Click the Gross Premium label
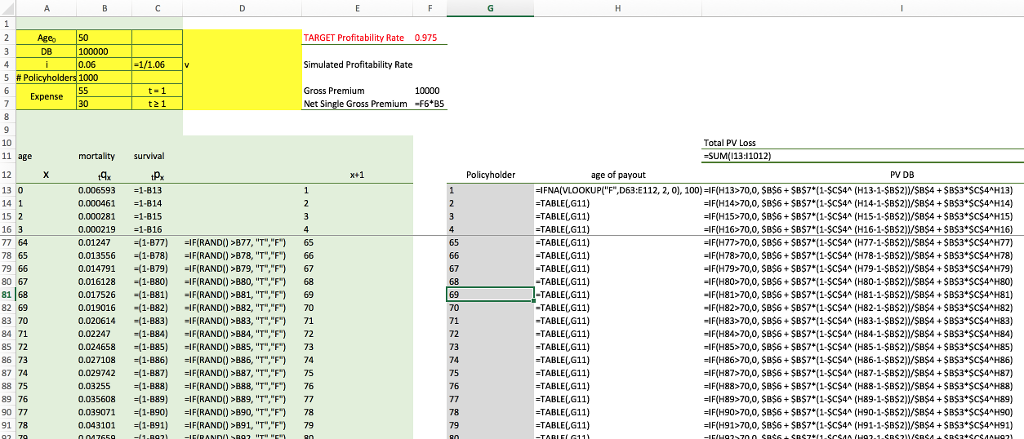The image size is (1024, 439). click(x=334, y=90)
